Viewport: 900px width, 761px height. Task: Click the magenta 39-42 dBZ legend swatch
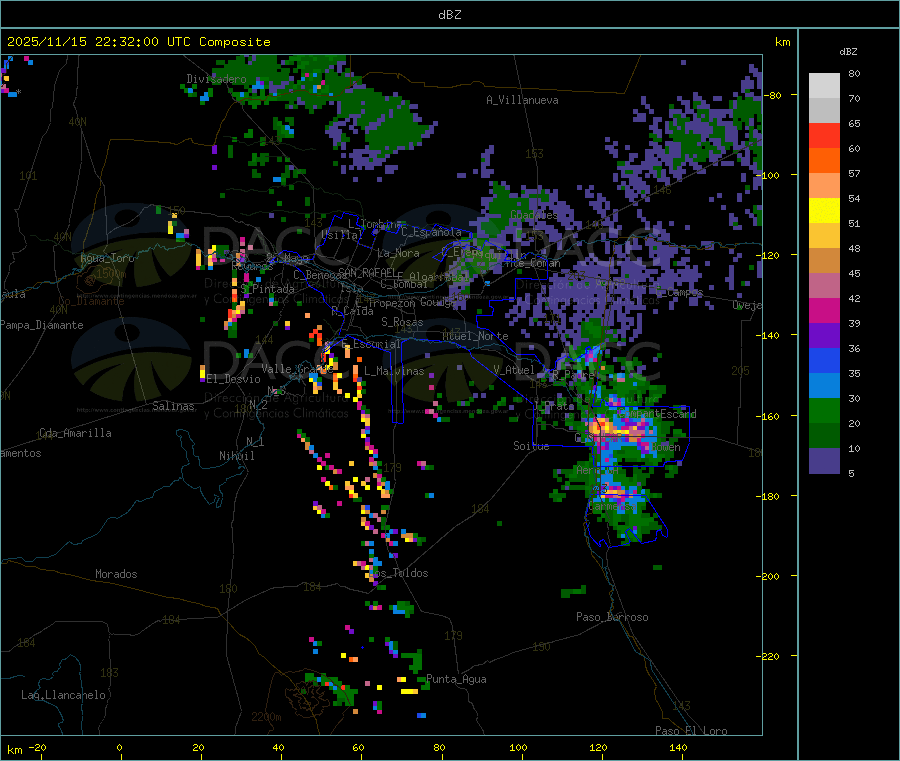point(824,310)
